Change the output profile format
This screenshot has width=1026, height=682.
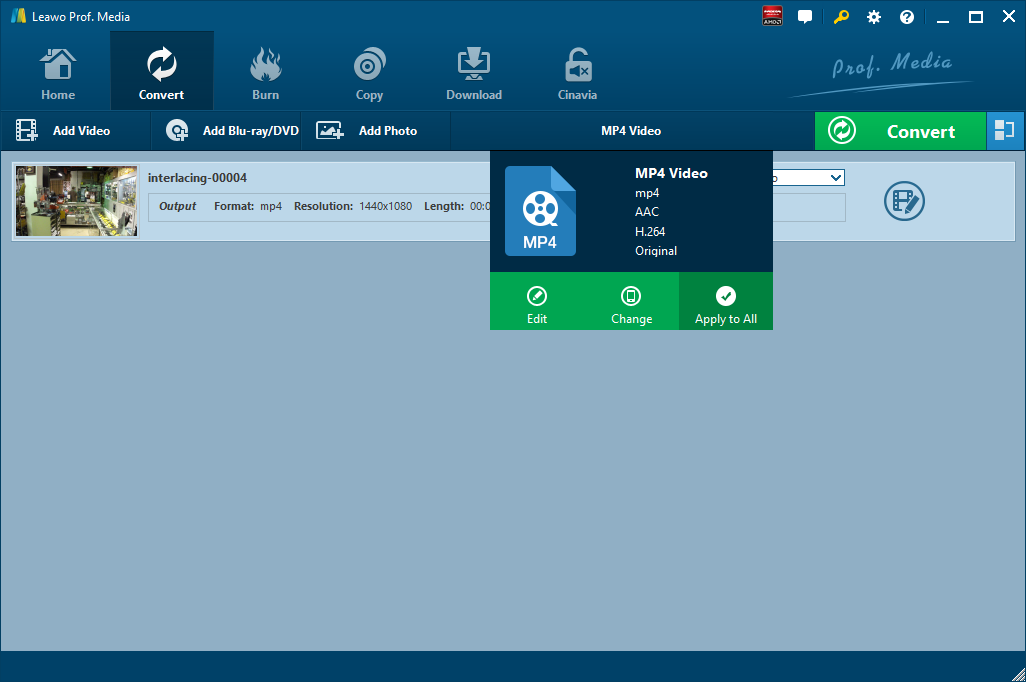click(631, 305)
